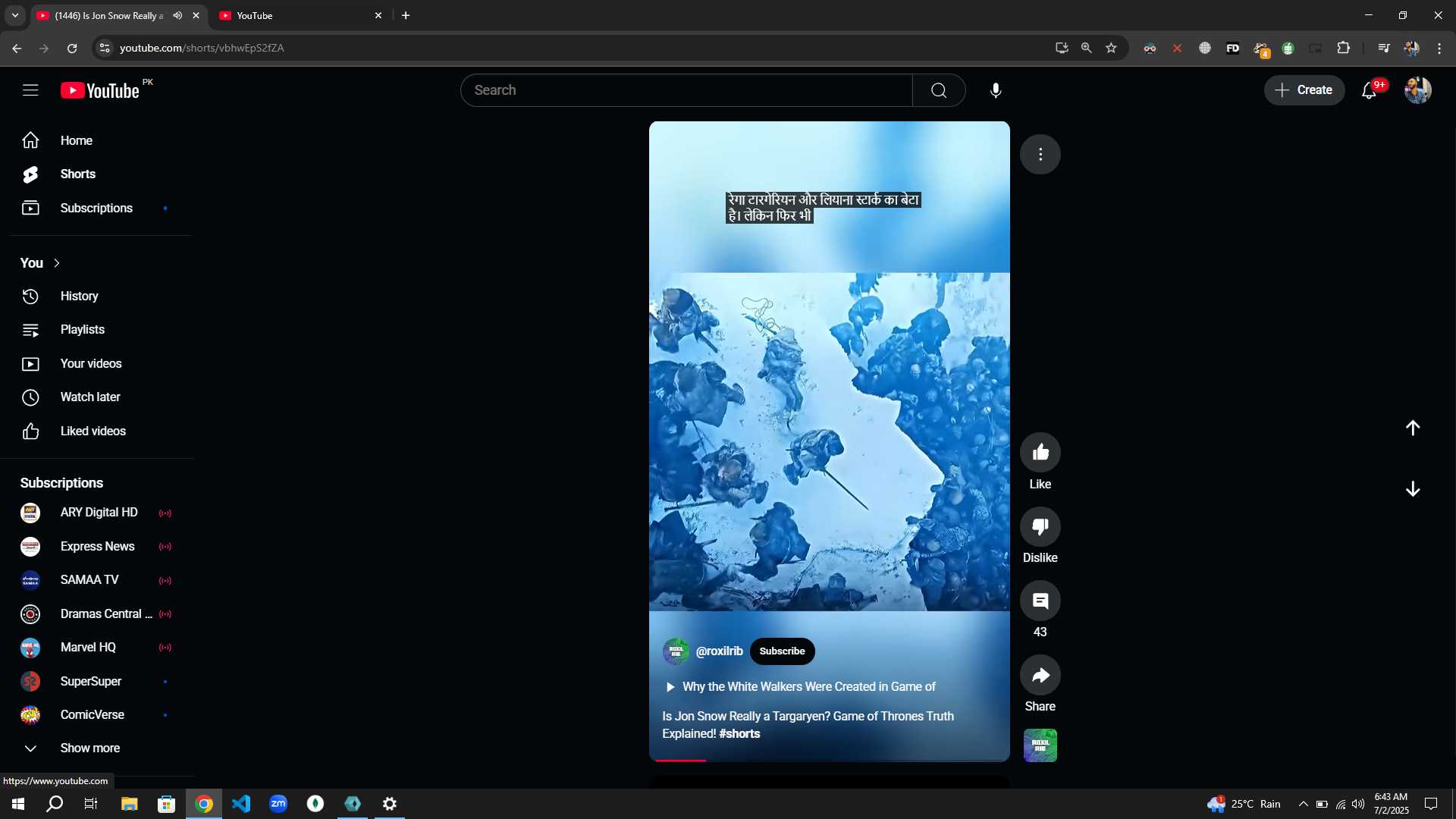Viewport: 1456px width, 819px height.
Task: Go back in browser history
Action: [x=17, y=48]
